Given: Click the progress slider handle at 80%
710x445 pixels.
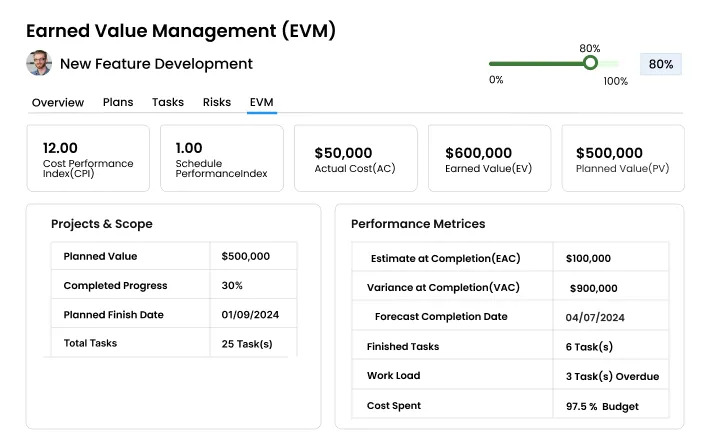Looking at the screenshot, I should coord(590,63).
